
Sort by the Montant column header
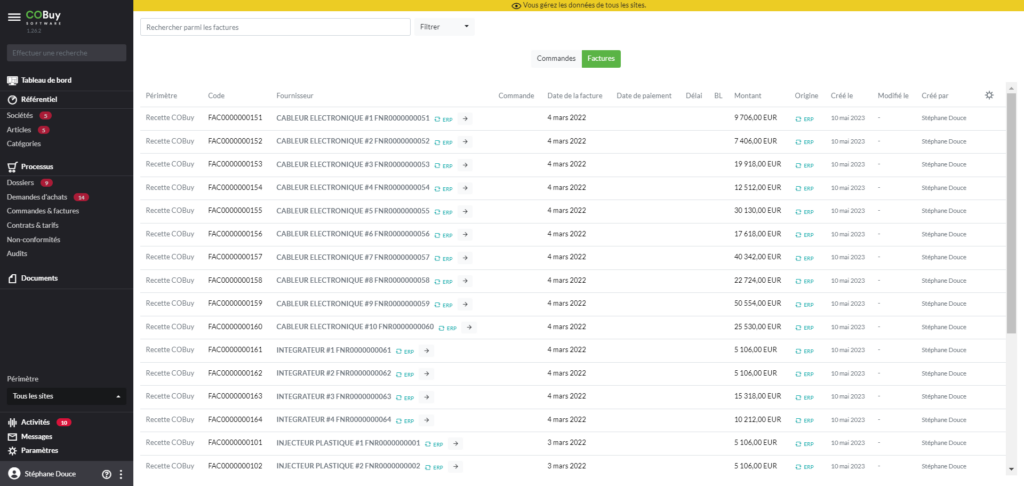(747, 96)
